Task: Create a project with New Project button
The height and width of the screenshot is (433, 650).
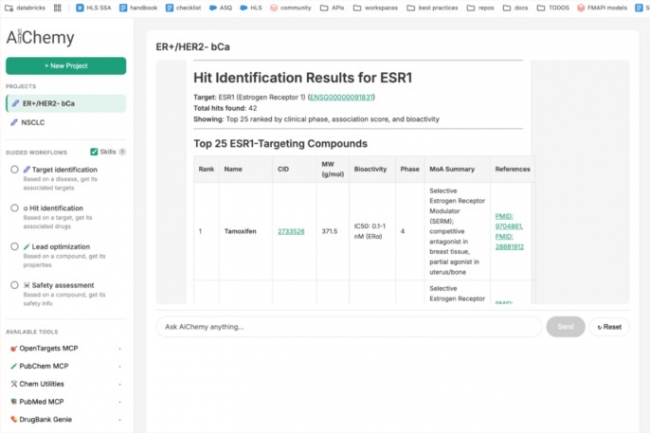Action: point(66,66)
